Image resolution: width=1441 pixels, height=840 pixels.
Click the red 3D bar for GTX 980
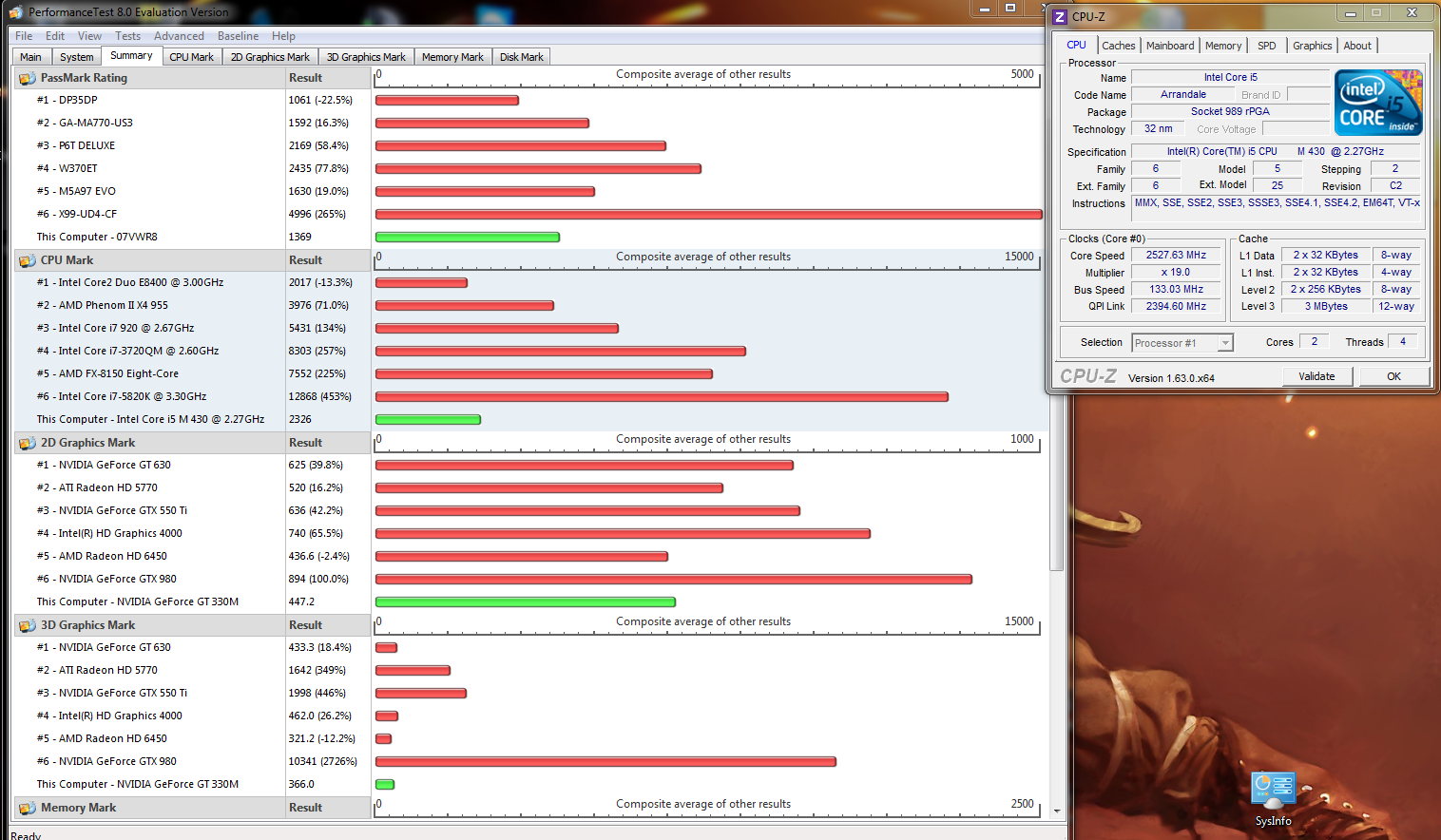click(x=605, y=761)
